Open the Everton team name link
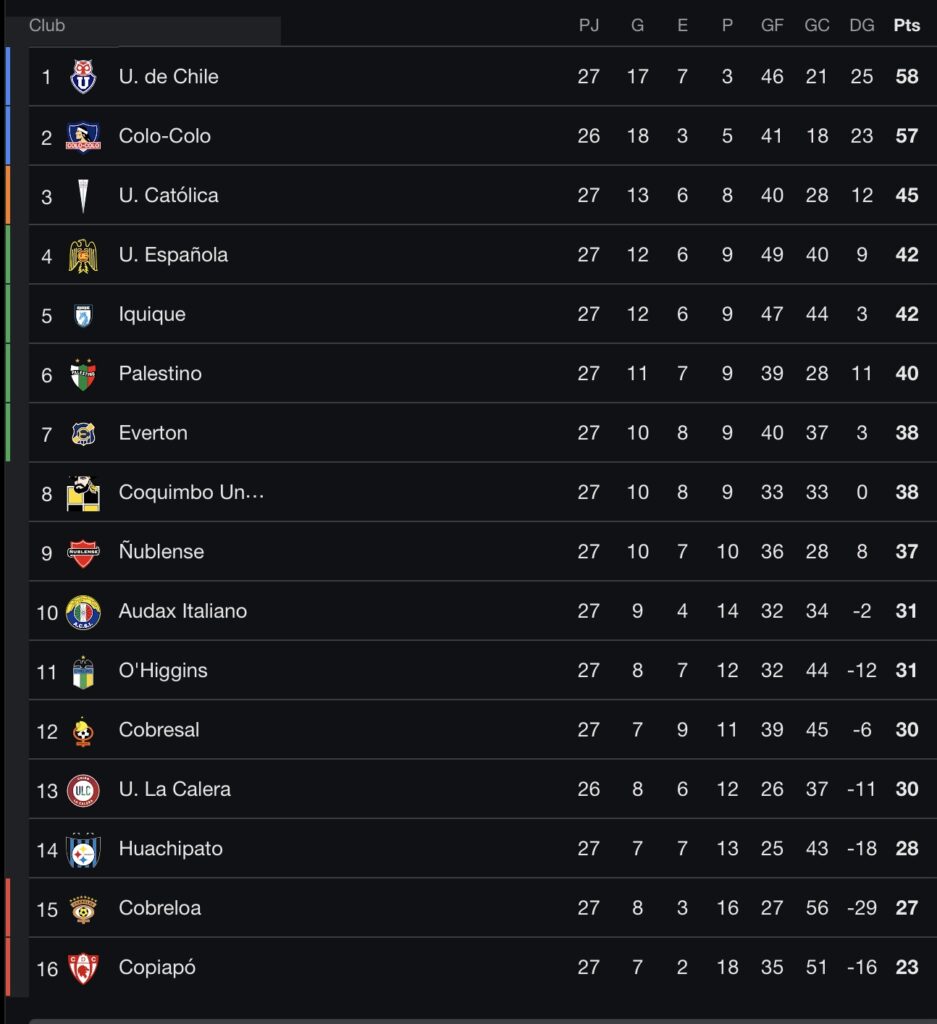The image size is (937, 1024). click(x=153, y=433)
